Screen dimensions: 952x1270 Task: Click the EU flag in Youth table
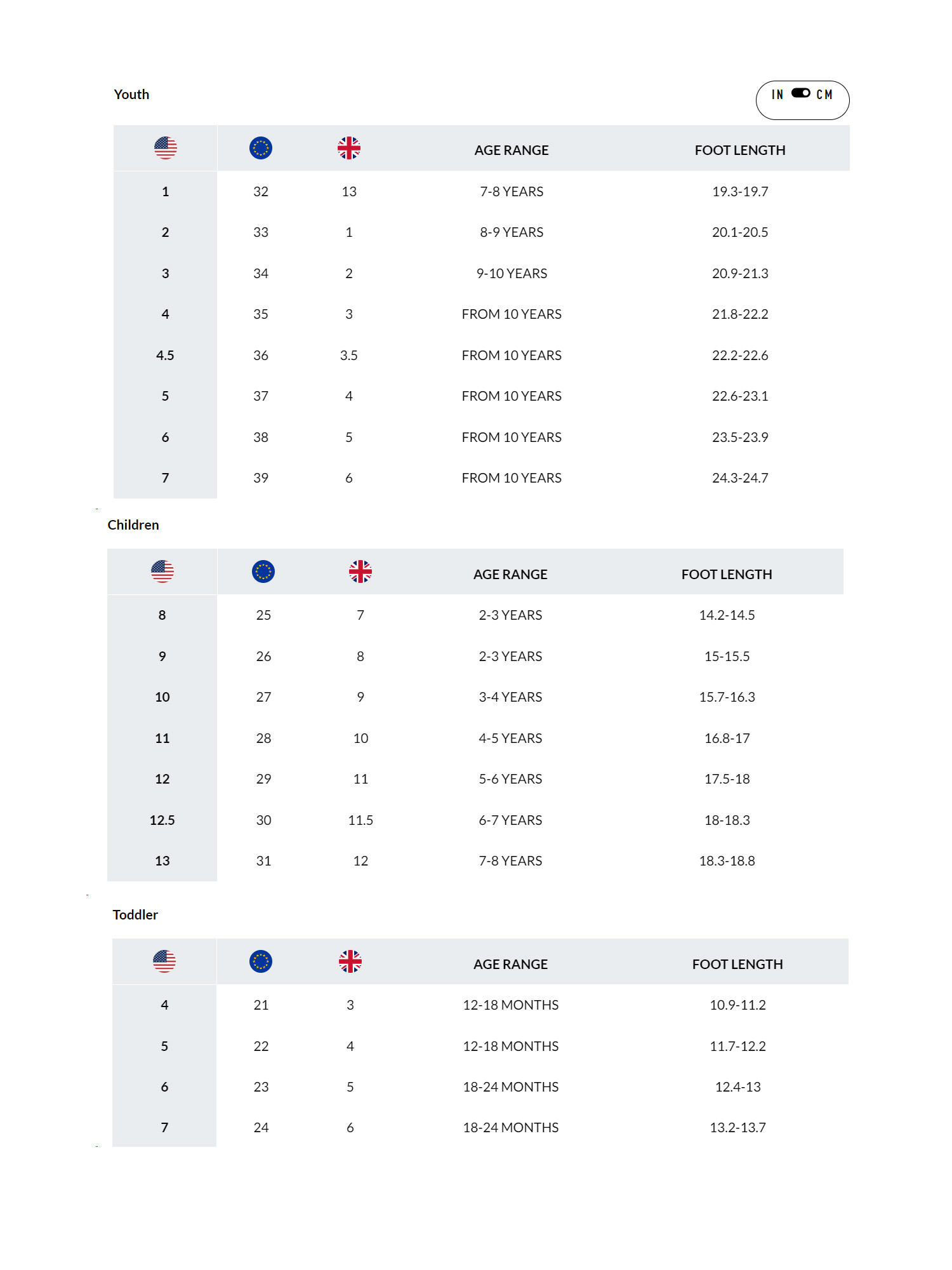click(261, 148)
